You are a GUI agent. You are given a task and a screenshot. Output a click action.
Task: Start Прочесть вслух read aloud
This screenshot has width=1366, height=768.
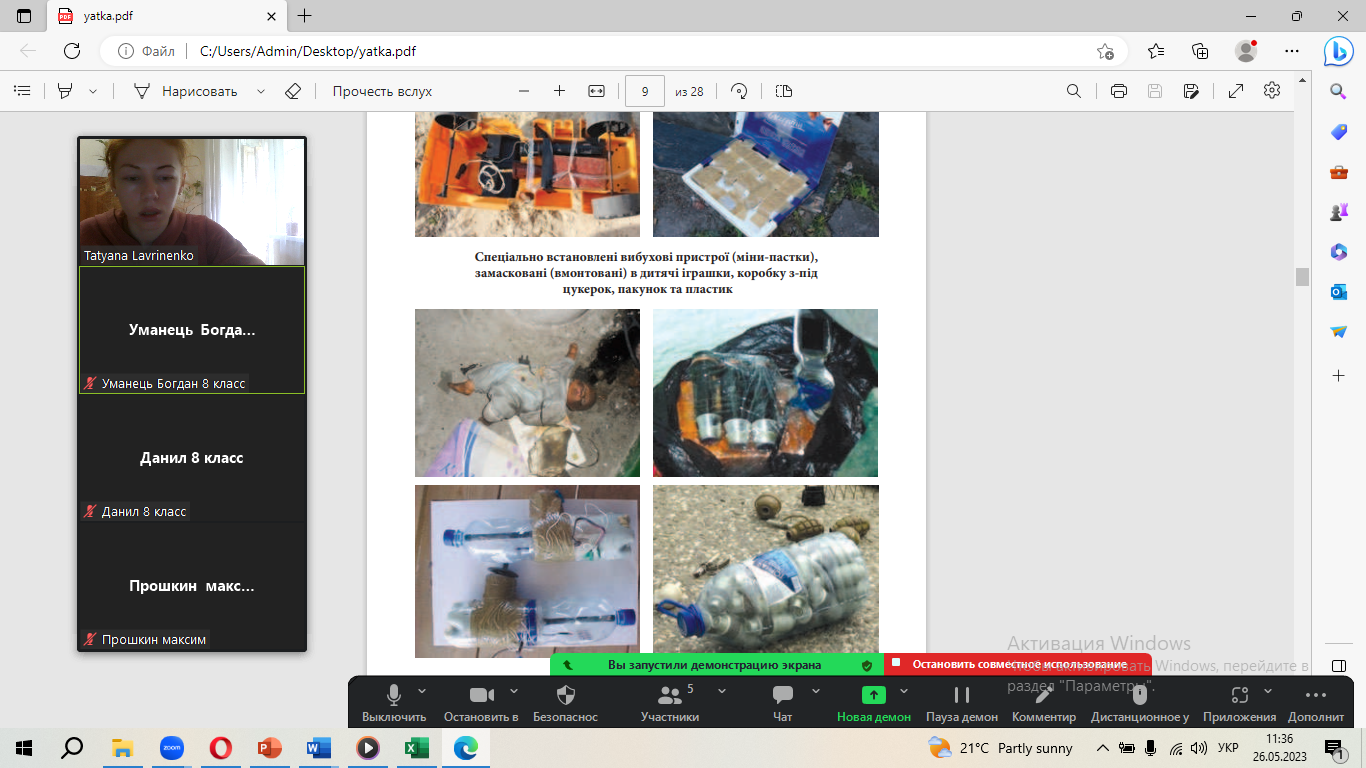click(382, 91)
